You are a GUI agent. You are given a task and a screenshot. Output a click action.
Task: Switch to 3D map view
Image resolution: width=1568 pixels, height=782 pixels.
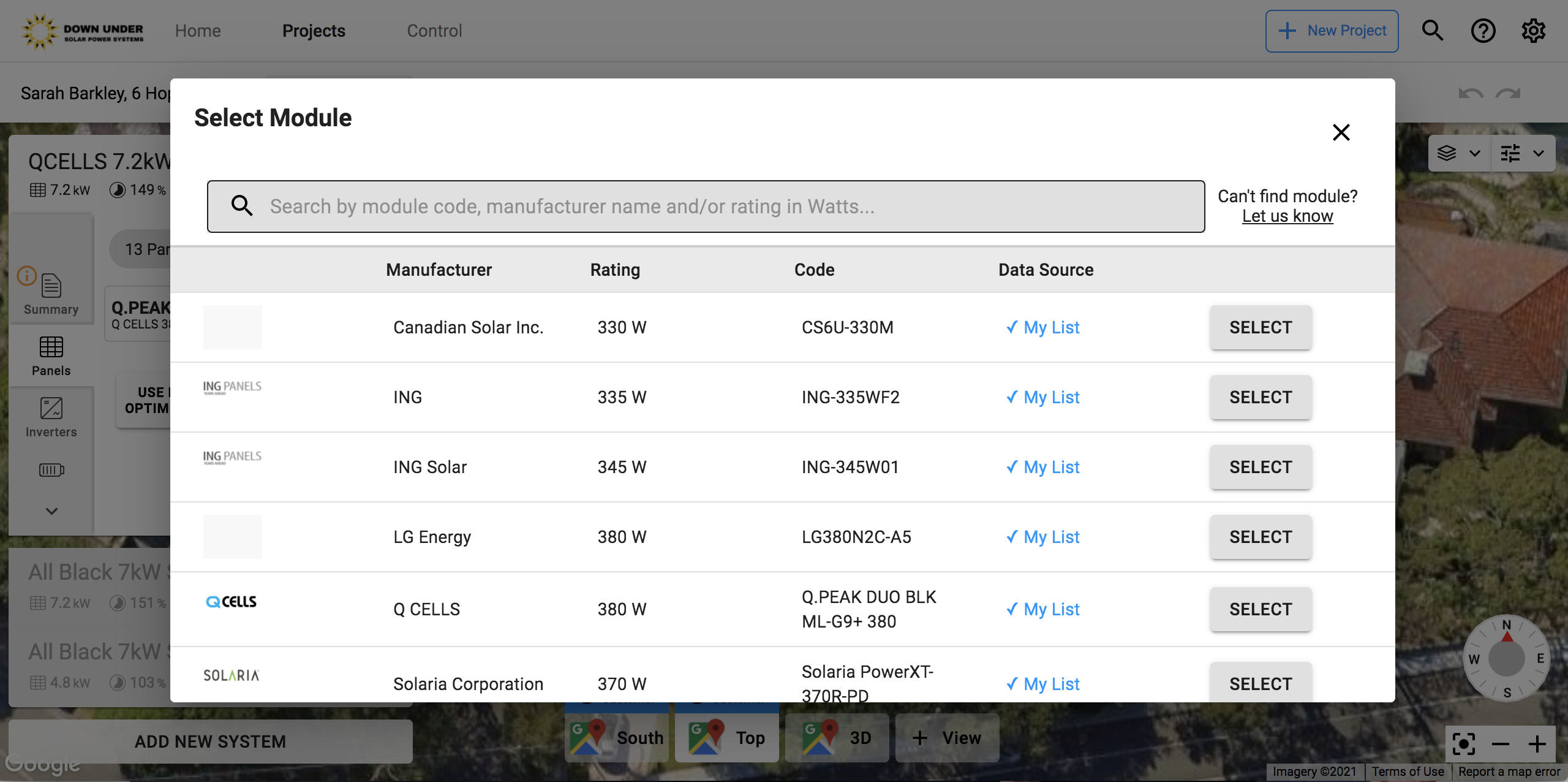tap(837, 738)
